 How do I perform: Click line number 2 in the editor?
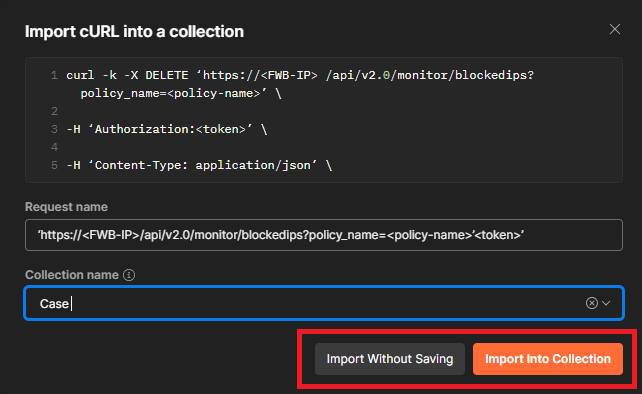tap(54, 111)
